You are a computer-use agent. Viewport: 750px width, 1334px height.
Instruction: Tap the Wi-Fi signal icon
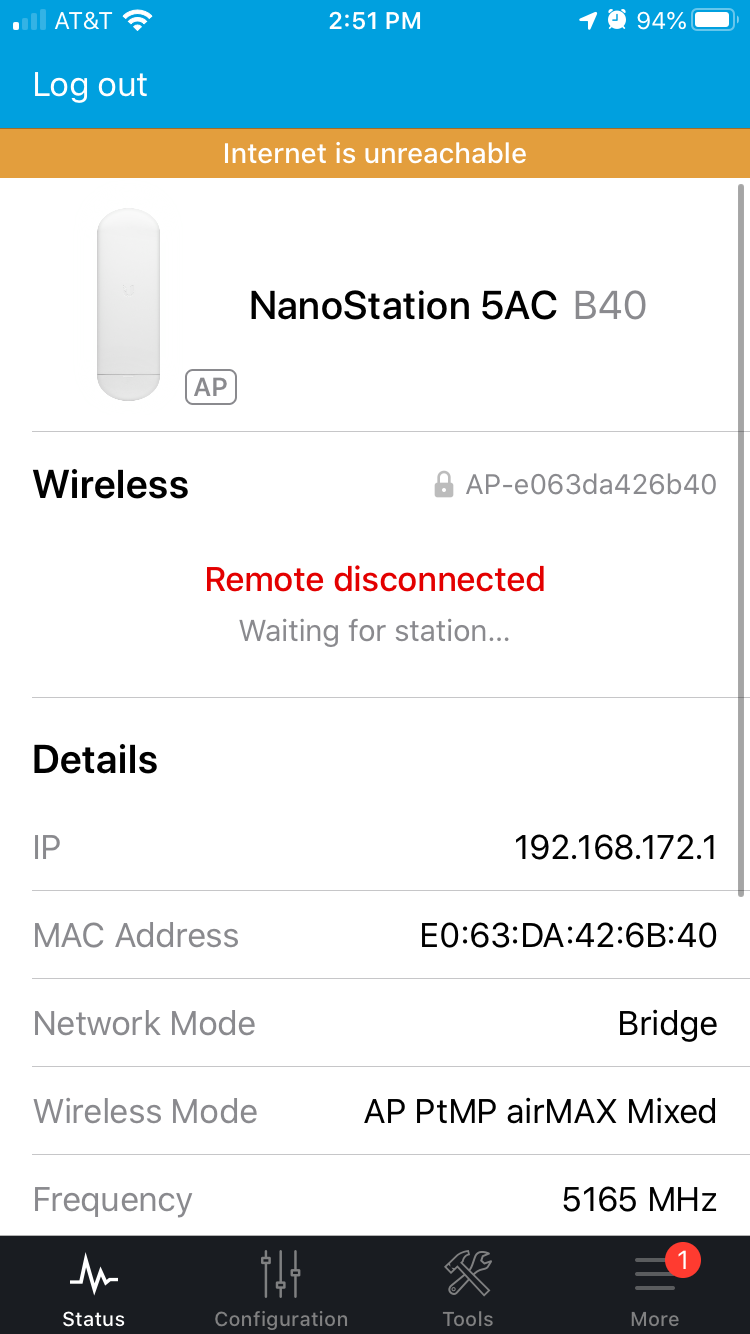[137, 21]
